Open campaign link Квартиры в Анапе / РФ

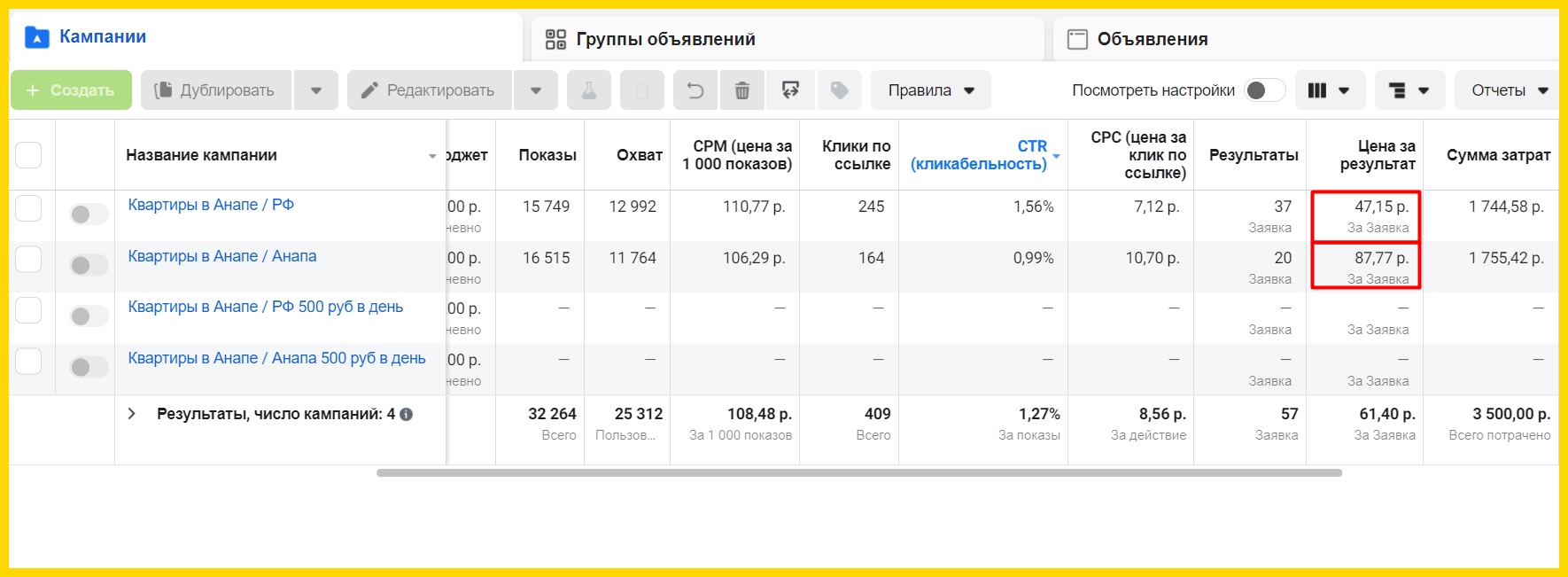click(211, 205)
